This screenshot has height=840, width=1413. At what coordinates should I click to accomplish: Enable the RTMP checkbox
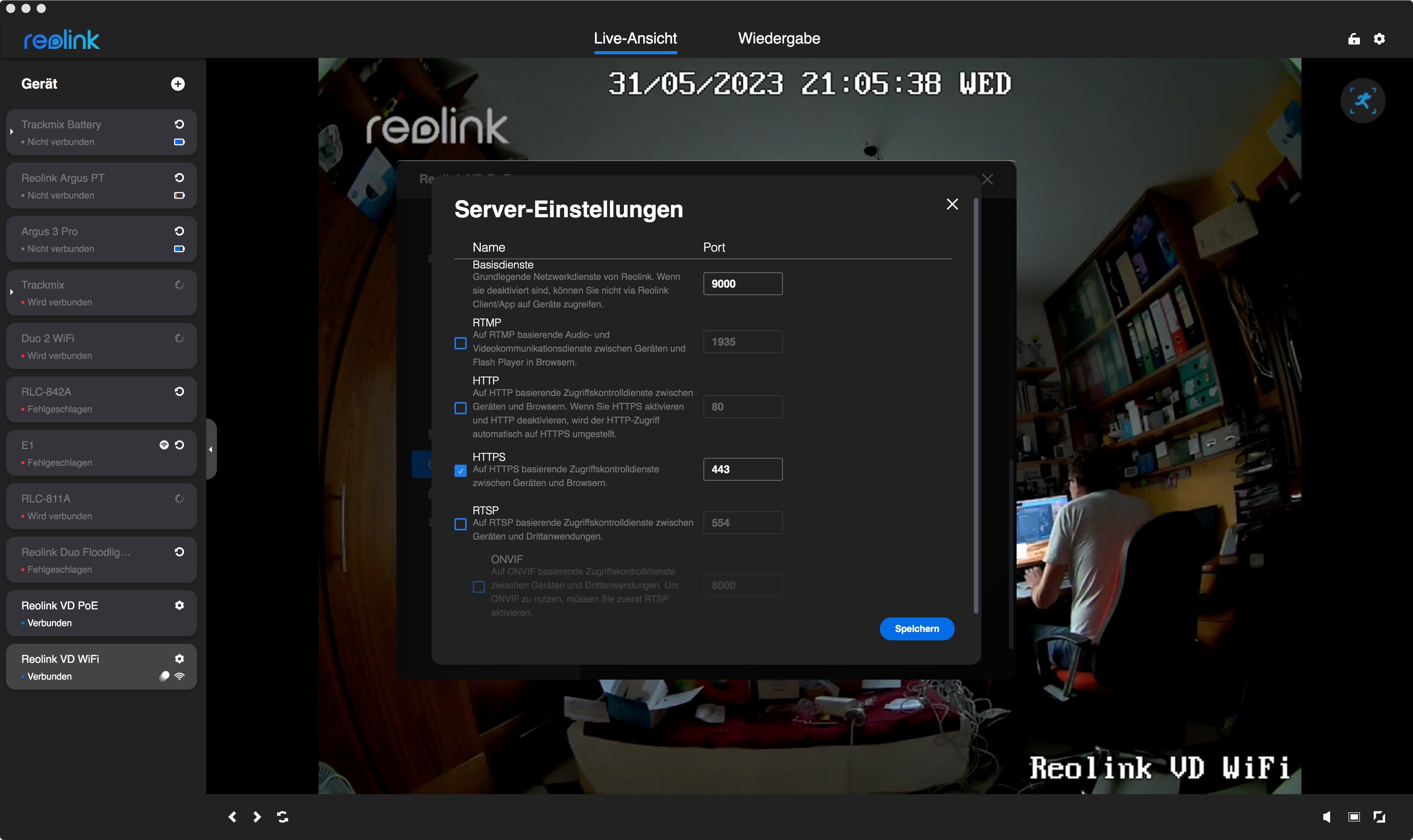pos(460,344)
